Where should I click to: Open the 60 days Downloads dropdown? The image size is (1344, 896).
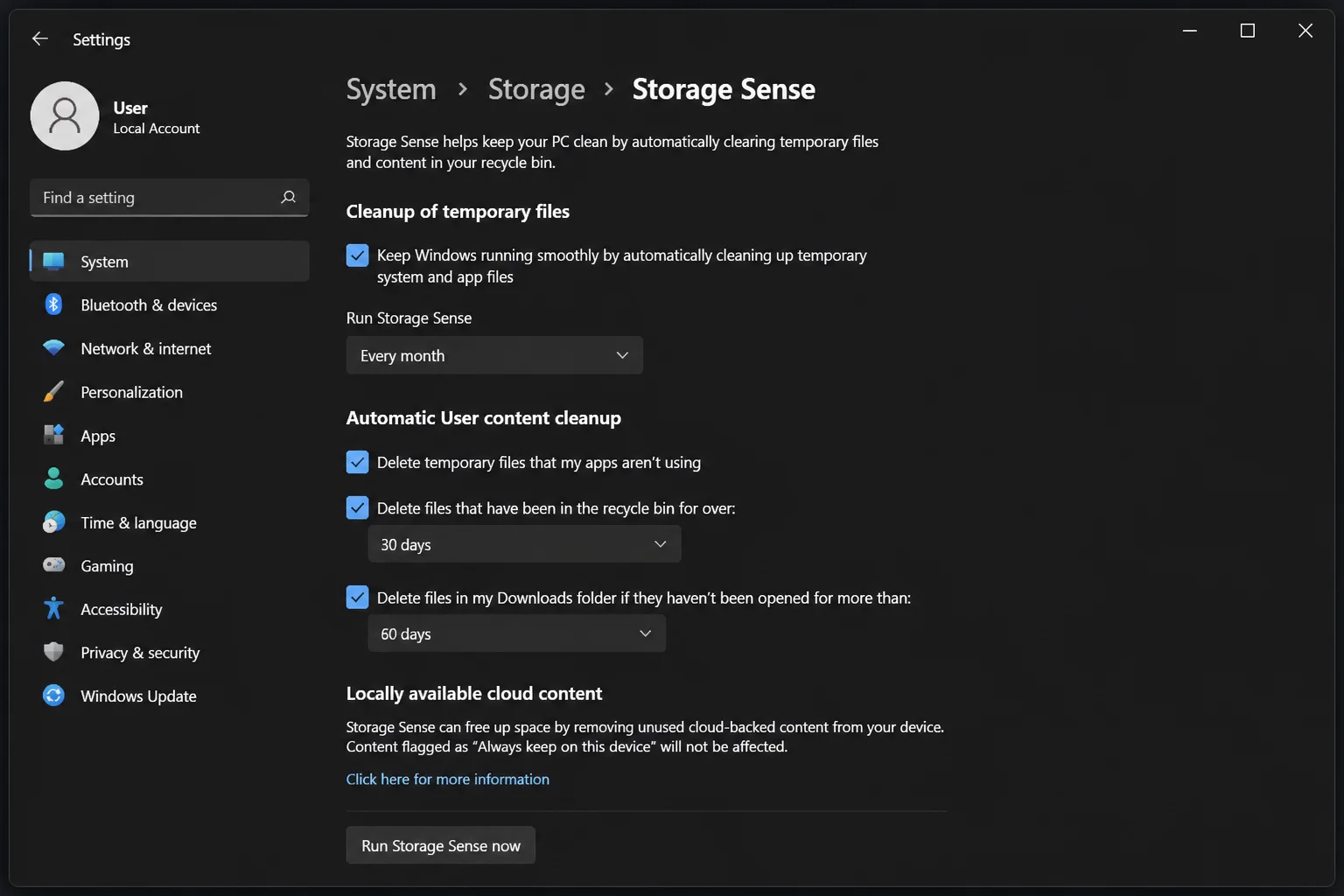tap(517, 633)
